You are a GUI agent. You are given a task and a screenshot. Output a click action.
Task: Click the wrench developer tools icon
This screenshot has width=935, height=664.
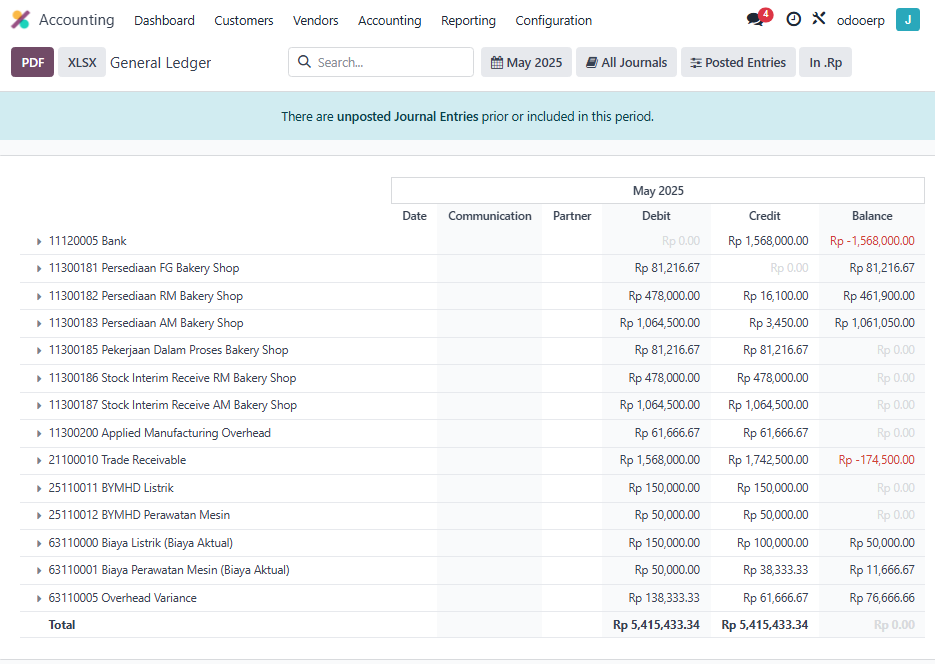point(819,19)
